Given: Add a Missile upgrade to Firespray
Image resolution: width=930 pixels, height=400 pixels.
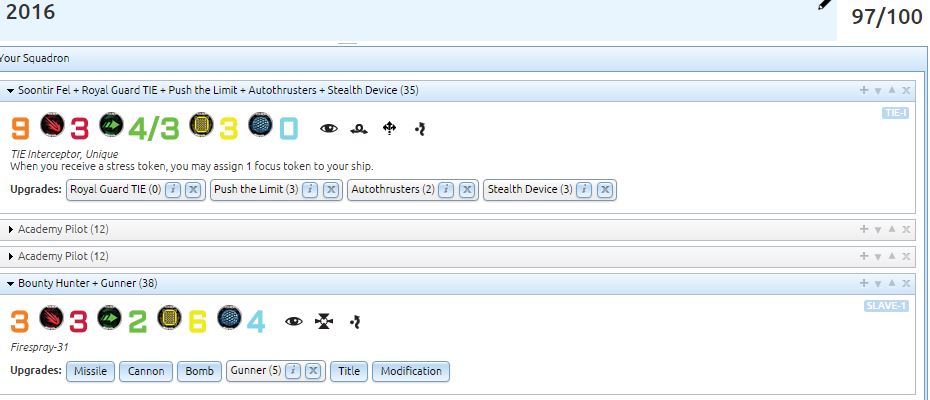Looking at the screenshot, I should [90, 371].
